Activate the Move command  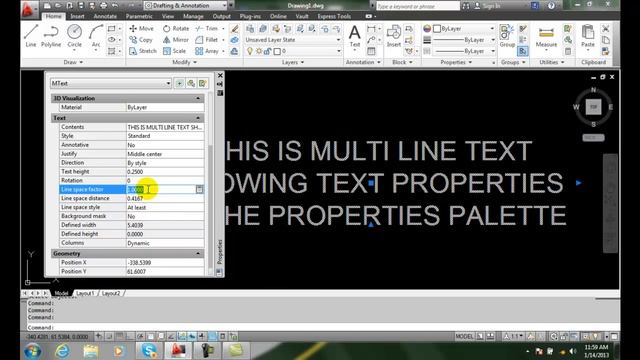point(141,29)
